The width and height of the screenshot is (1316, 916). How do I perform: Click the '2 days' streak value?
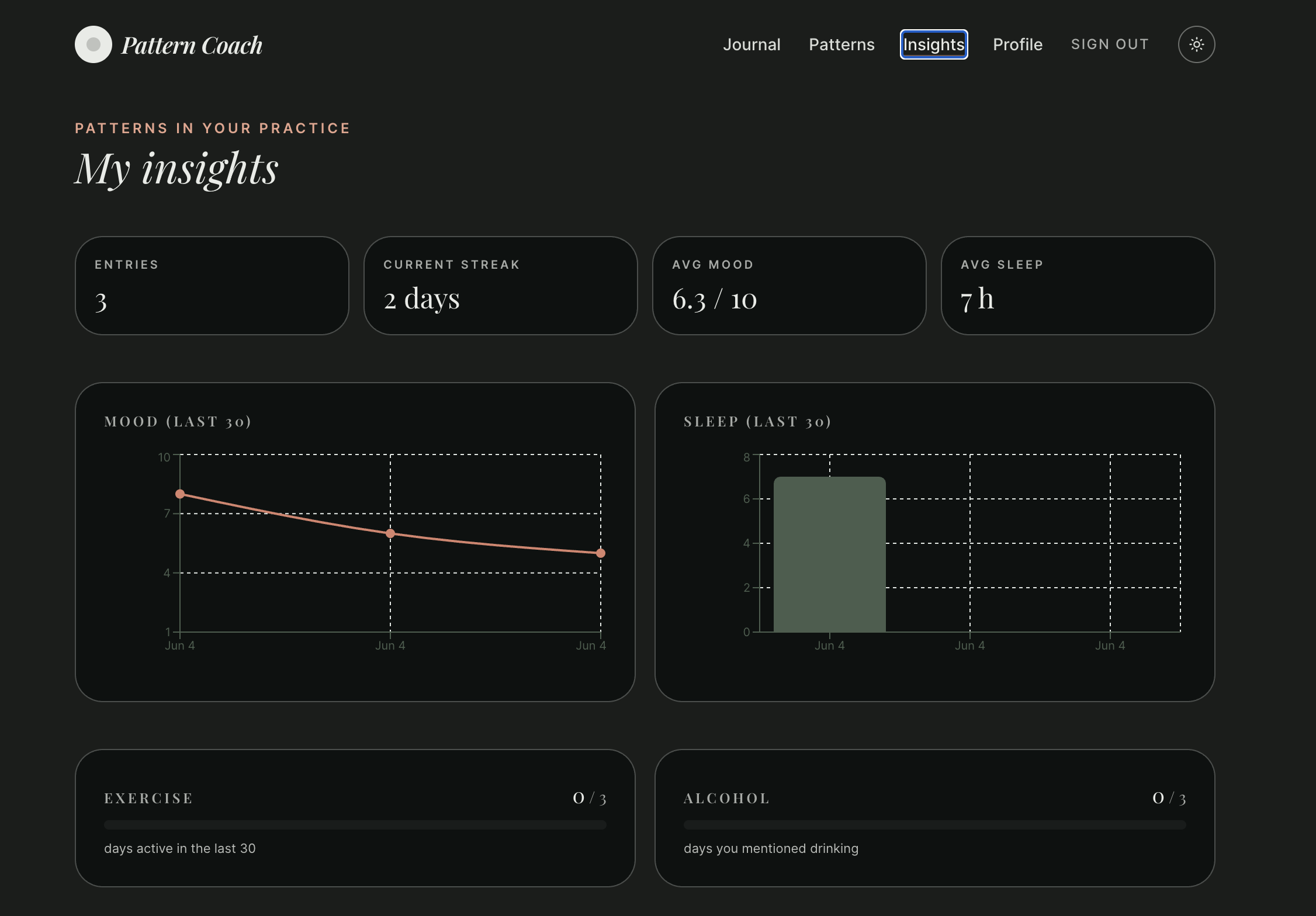(x=421, y=299)
